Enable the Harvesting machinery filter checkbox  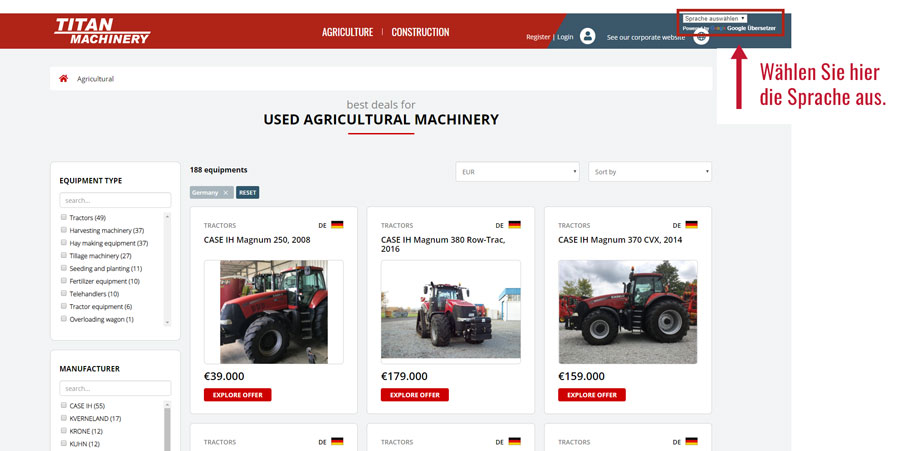point(64,230)
